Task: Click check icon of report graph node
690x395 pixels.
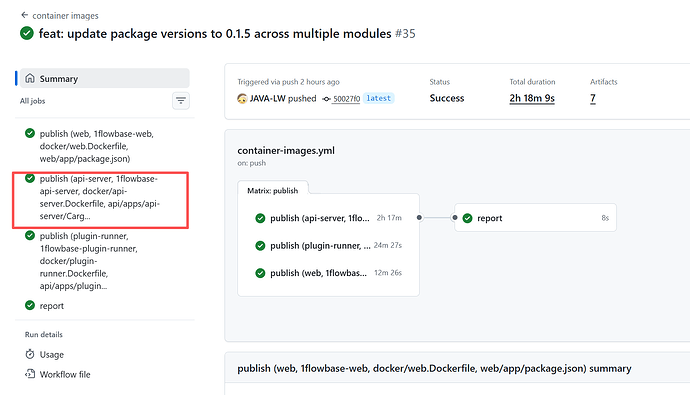Action: tap(468, 218)
